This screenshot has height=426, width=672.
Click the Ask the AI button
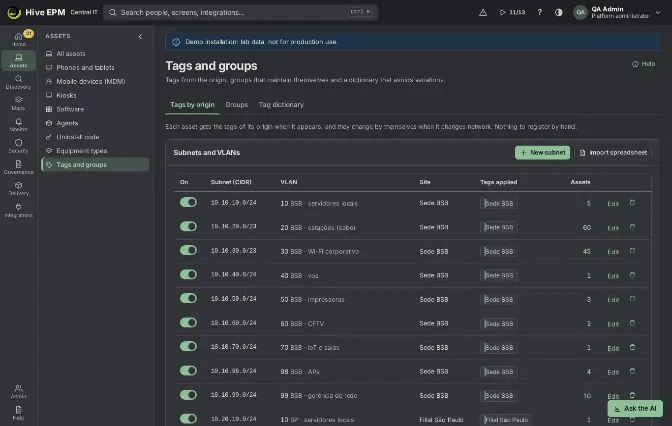[635, 408]
